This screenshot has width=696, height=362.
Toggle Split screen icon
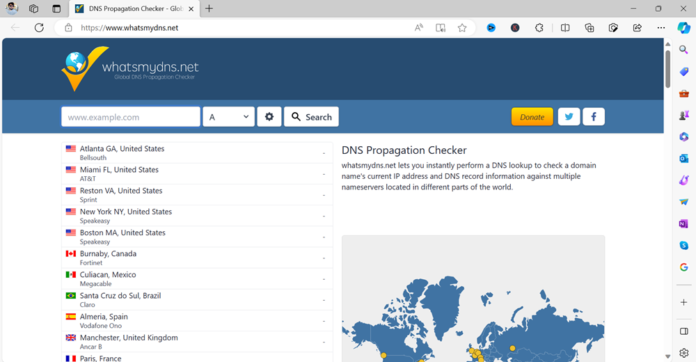[x=565, y=28]
